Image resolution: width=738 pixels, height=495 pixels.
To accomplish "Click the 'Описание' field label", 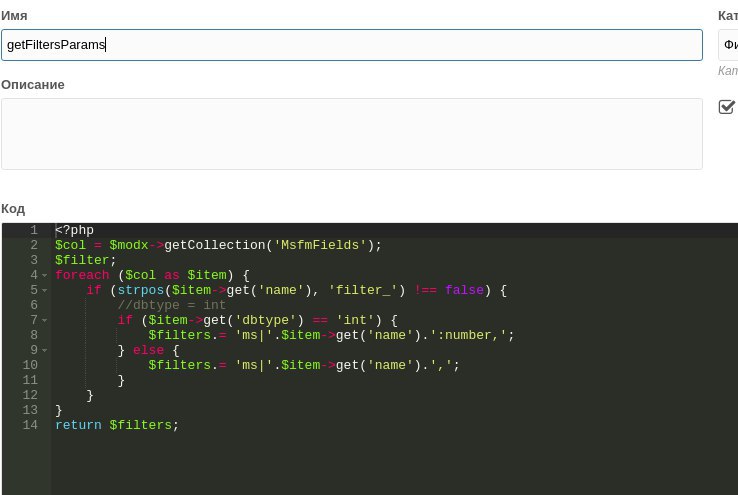I will coord(33,85).
